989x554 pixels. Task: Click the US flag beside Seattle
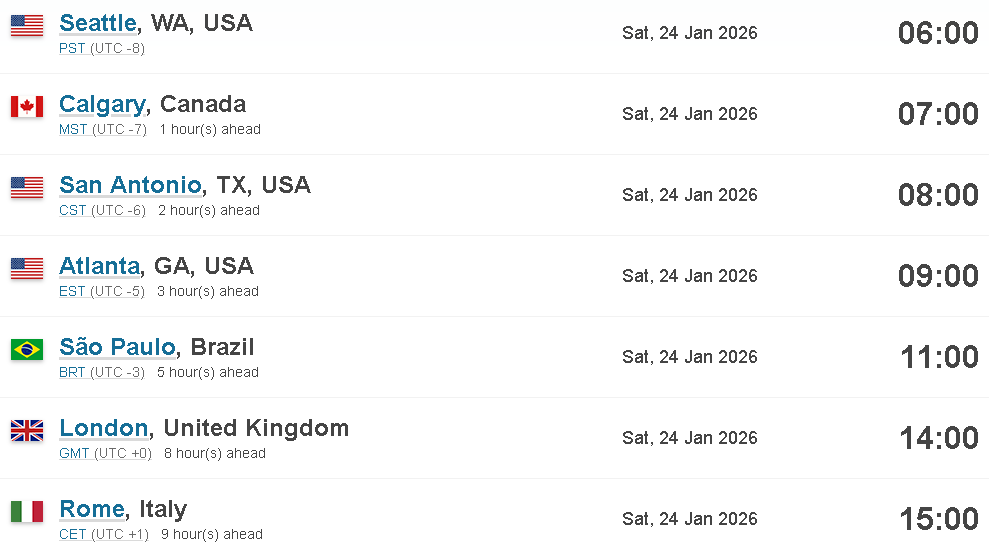(x=27, y=26)
